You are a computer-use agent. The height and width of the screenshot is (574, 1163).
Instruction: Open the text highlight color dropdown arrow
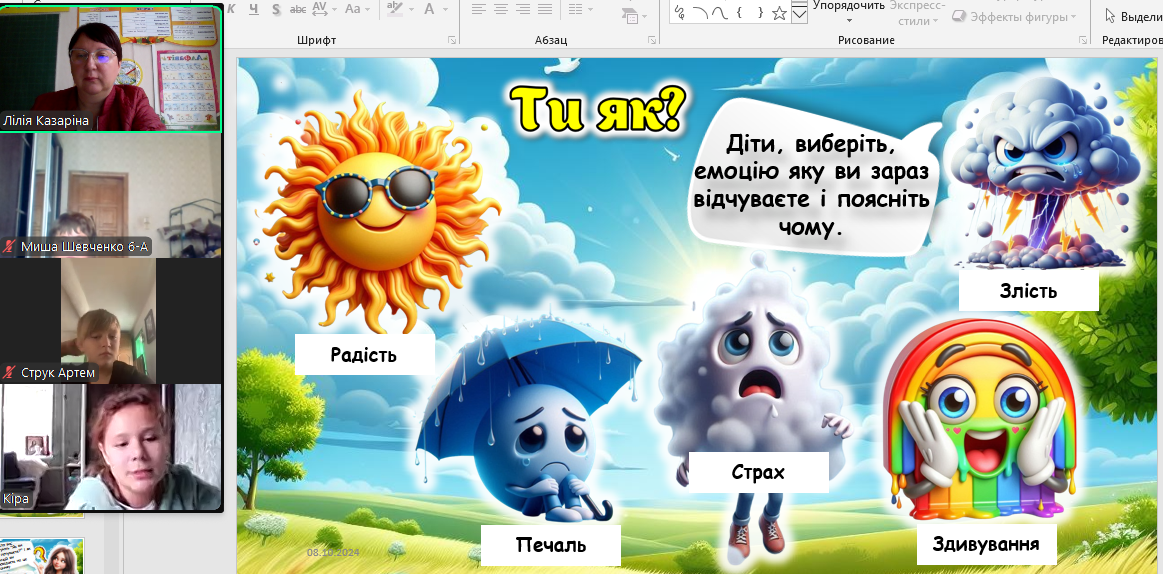[x=411, y=10]
